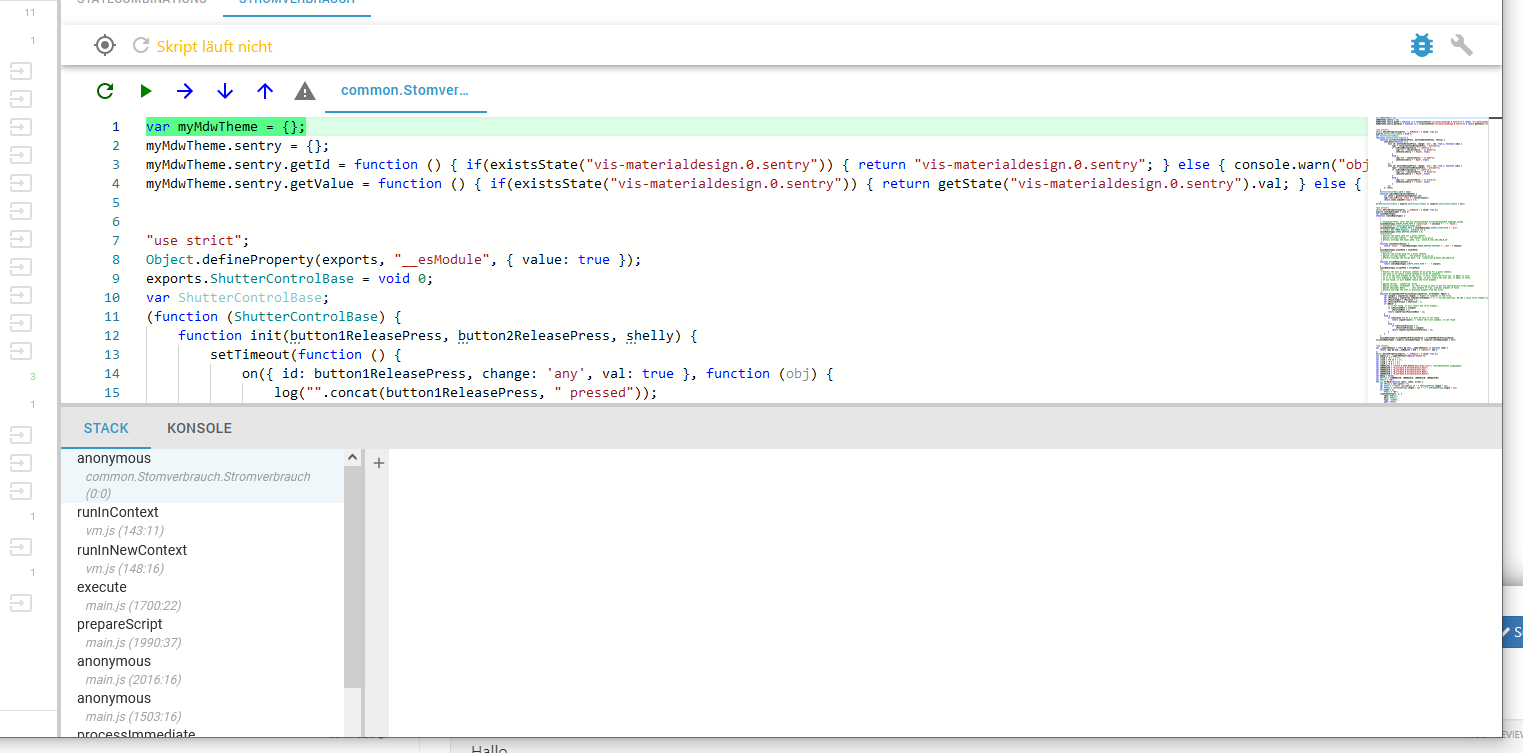Toggle pause on exceptions warning triangle

(305, 91)
